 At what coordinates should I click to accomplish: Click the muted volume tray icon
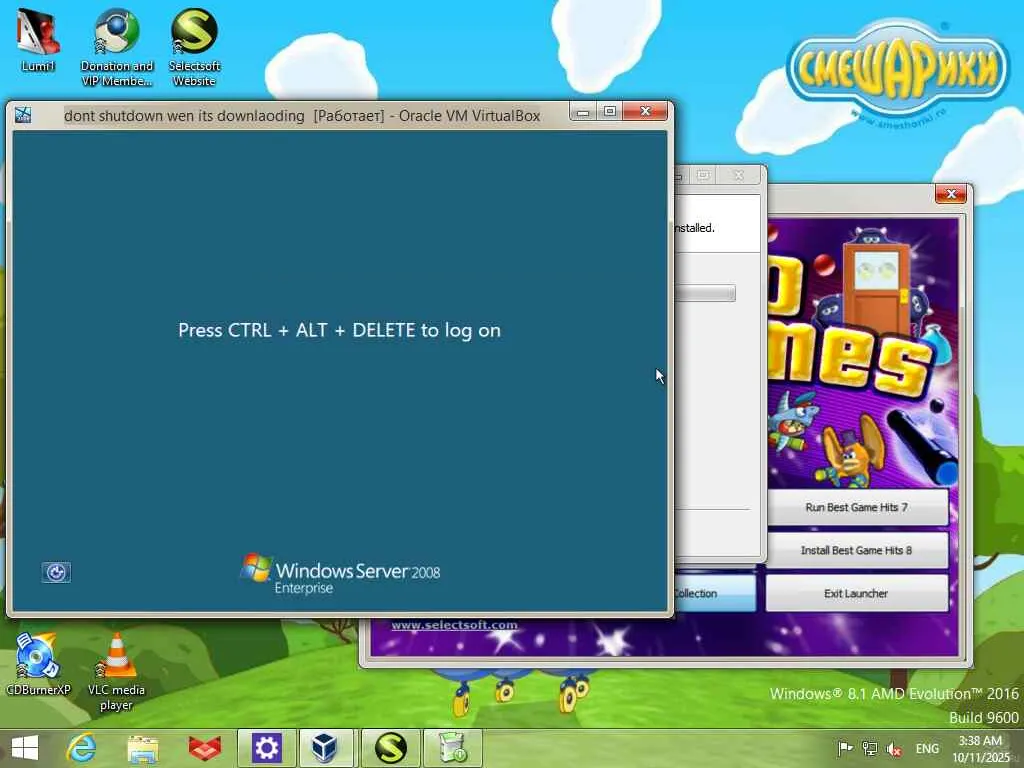coord(894,748)
